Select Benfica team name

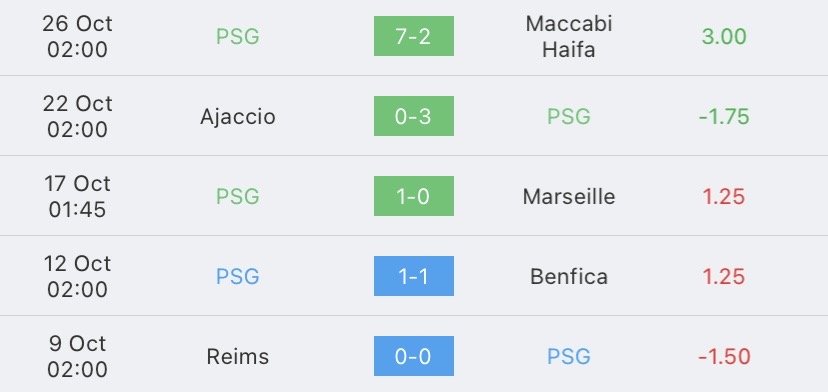(x=569, y=276)
